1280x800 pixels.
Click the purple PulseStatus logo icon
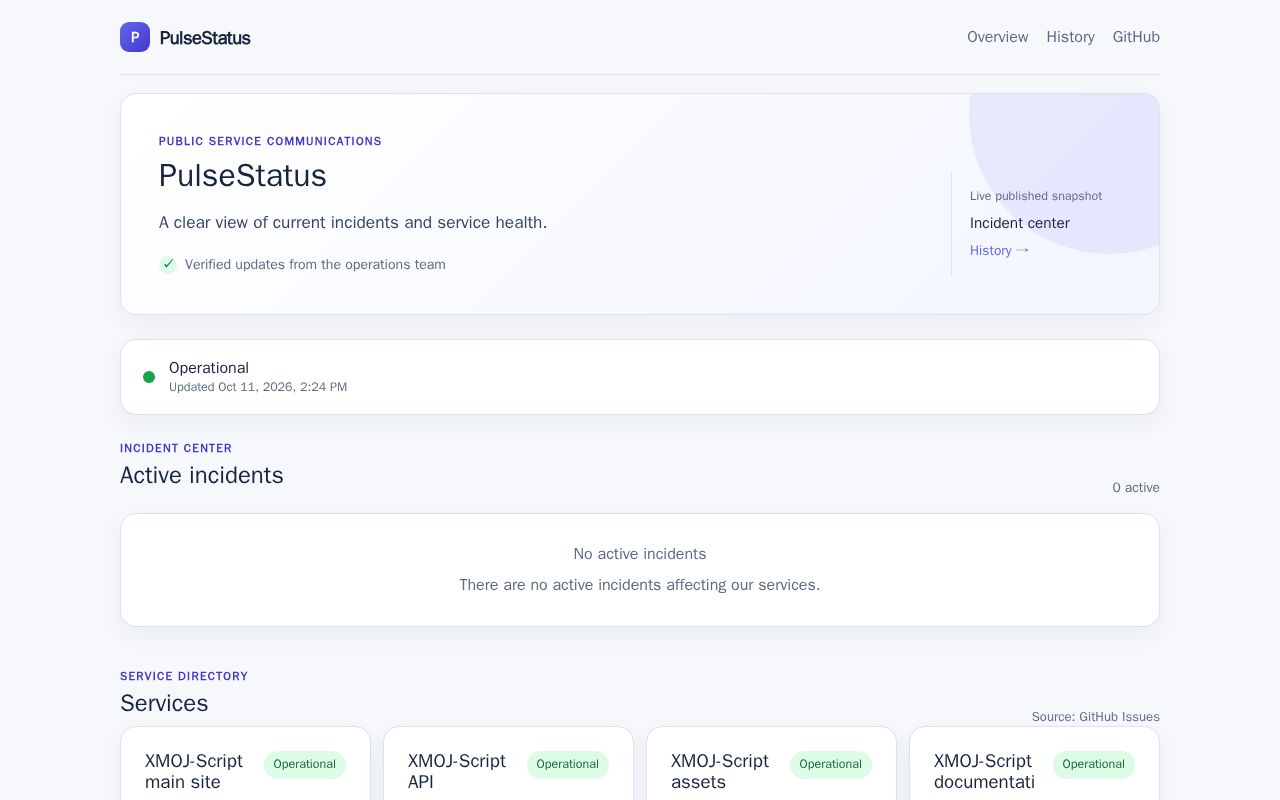pyautogui.click(x=135, y=37)
